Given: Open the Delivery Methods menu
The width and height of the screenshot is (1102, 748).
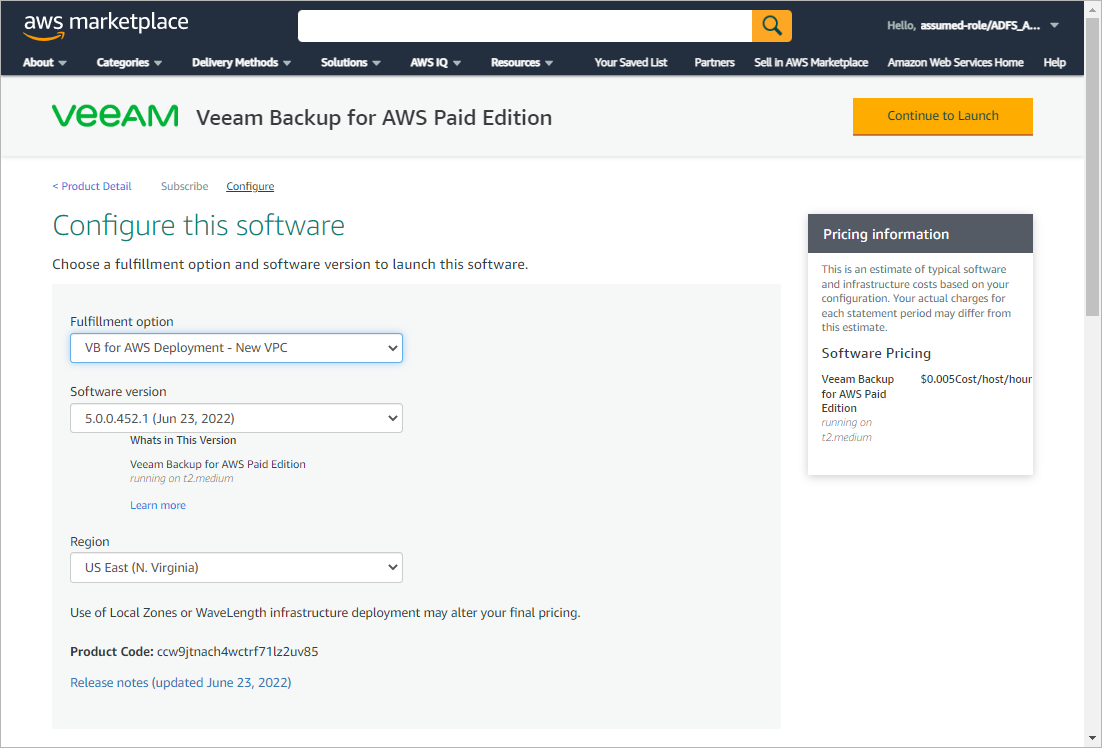Looking at the screenshot, I should (242, 62).
